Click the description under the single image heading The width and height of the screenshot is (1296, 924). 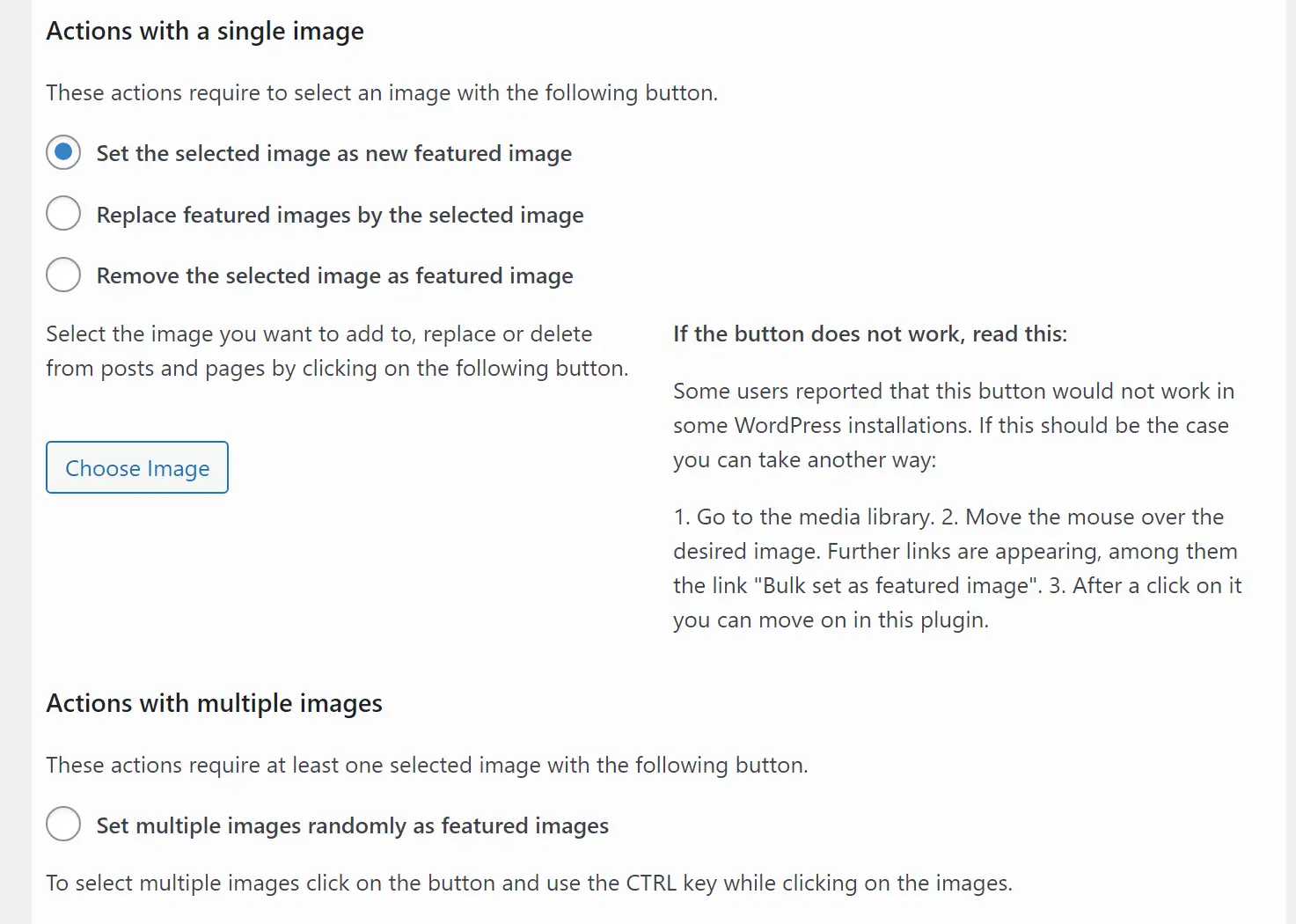382,92
